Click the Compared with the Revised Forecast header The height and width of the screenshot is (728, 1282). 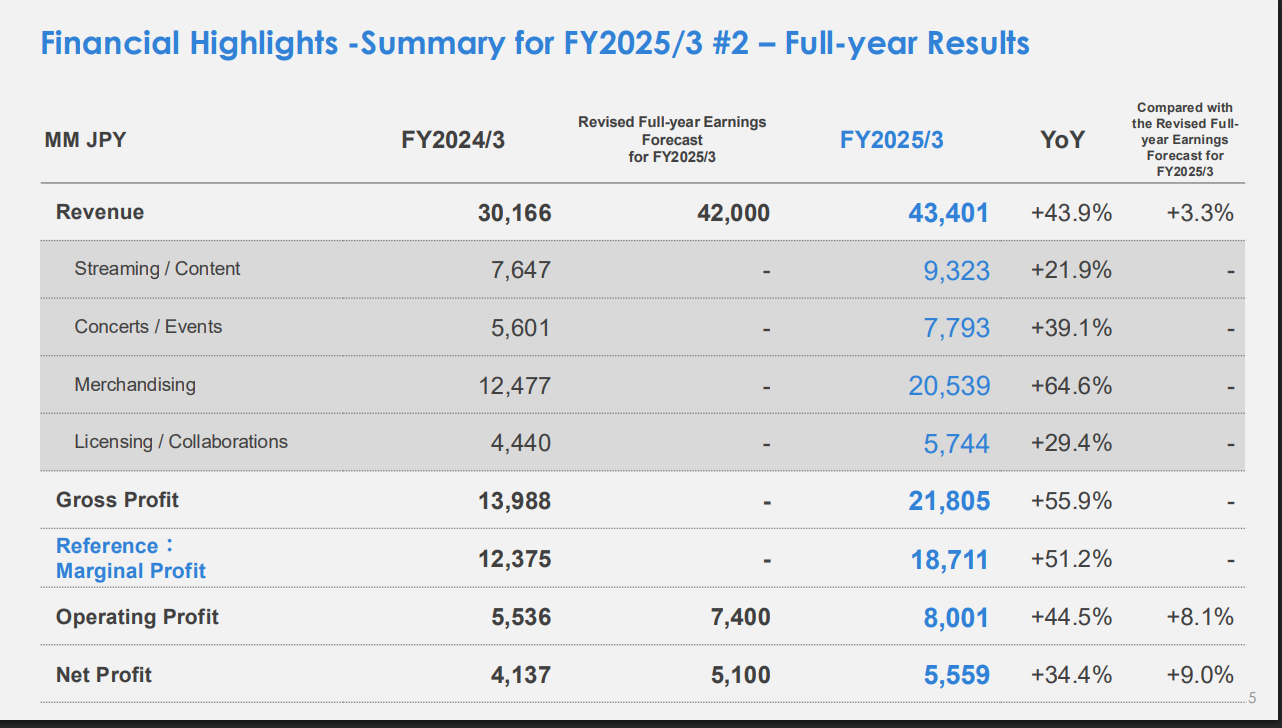pos(1185,140)
